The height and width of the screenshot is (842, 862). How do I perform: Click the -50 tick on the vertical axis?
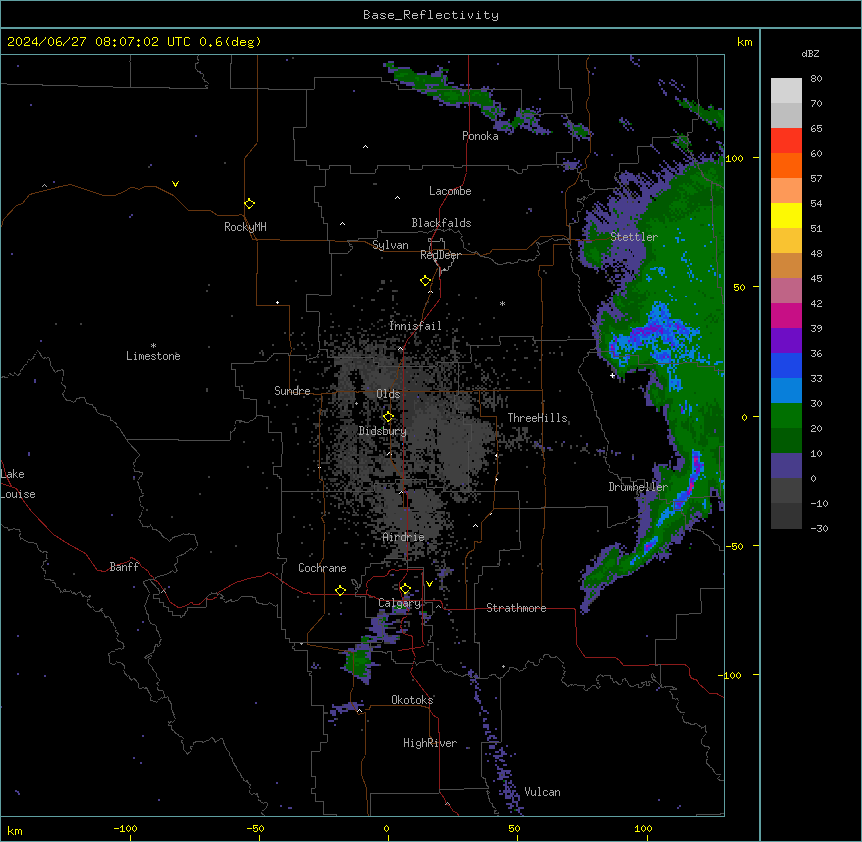point(734,546)
